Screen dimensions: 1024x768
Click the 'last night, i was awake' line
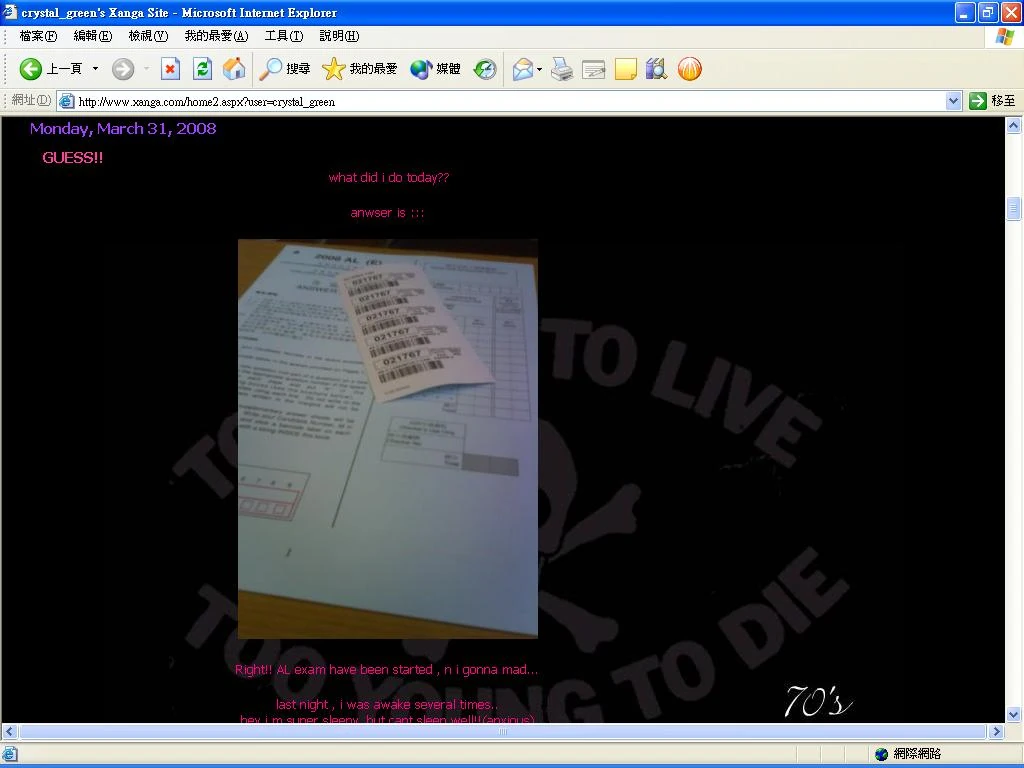tap(387, 705)
